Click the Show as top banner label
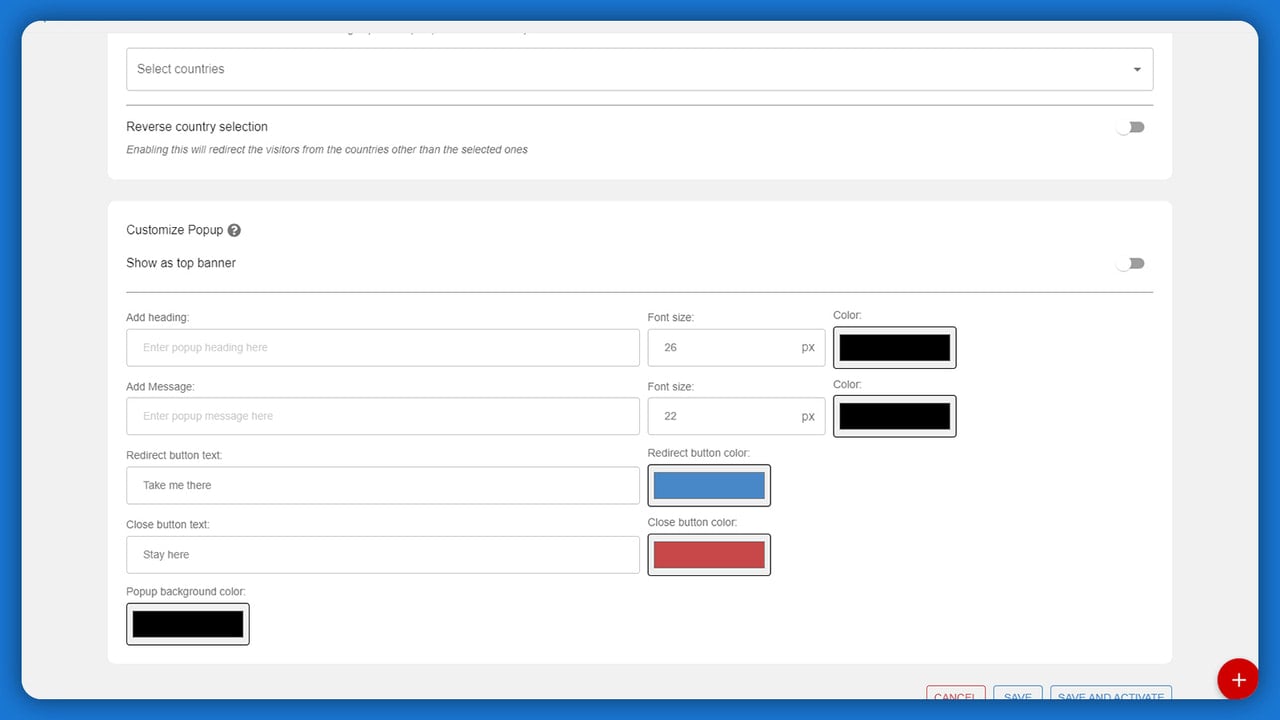Image resolution: width=1280 pixels, height=720 pixels. (x=181, y=263)
